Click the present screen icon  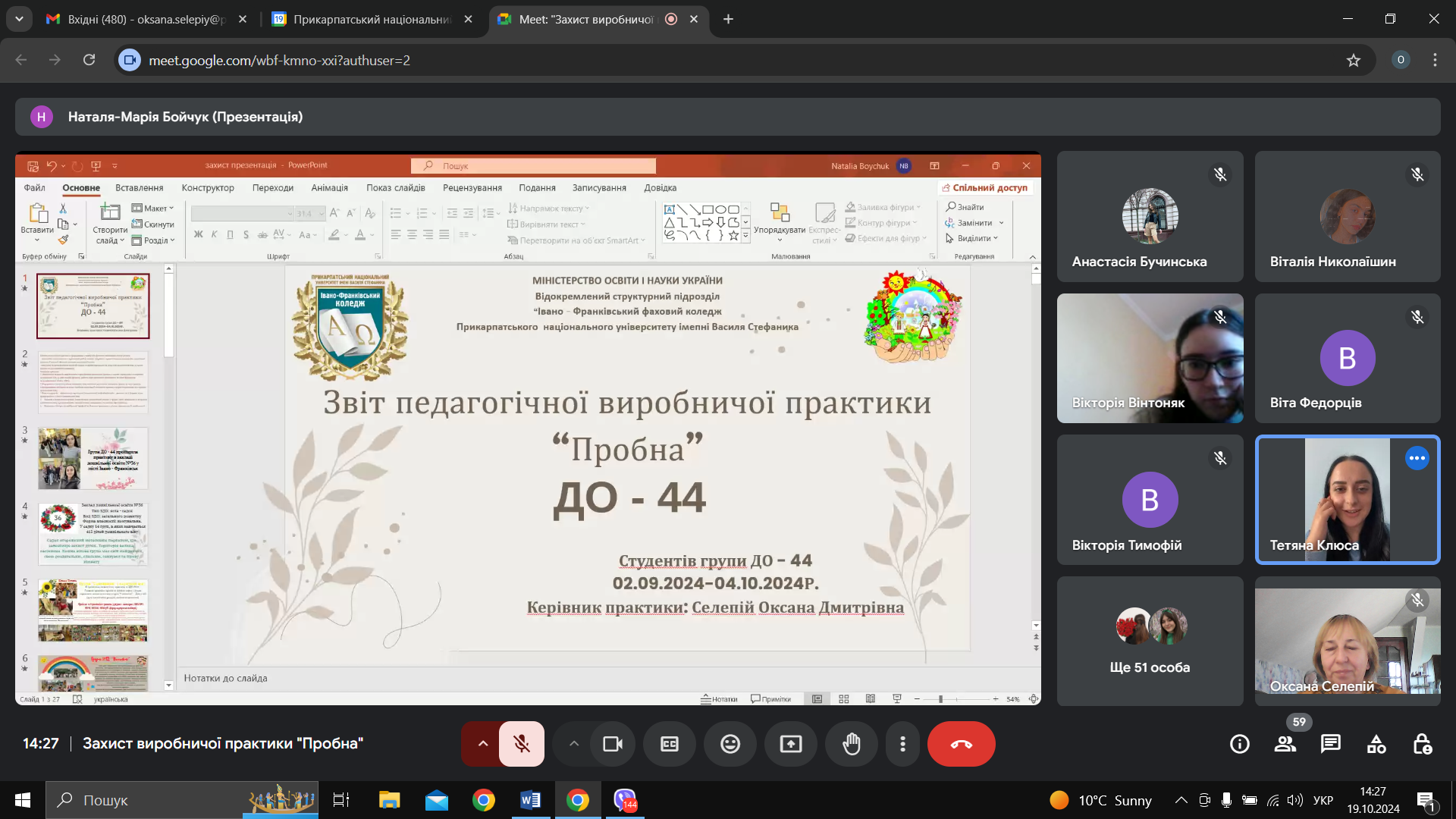point(791,744)
